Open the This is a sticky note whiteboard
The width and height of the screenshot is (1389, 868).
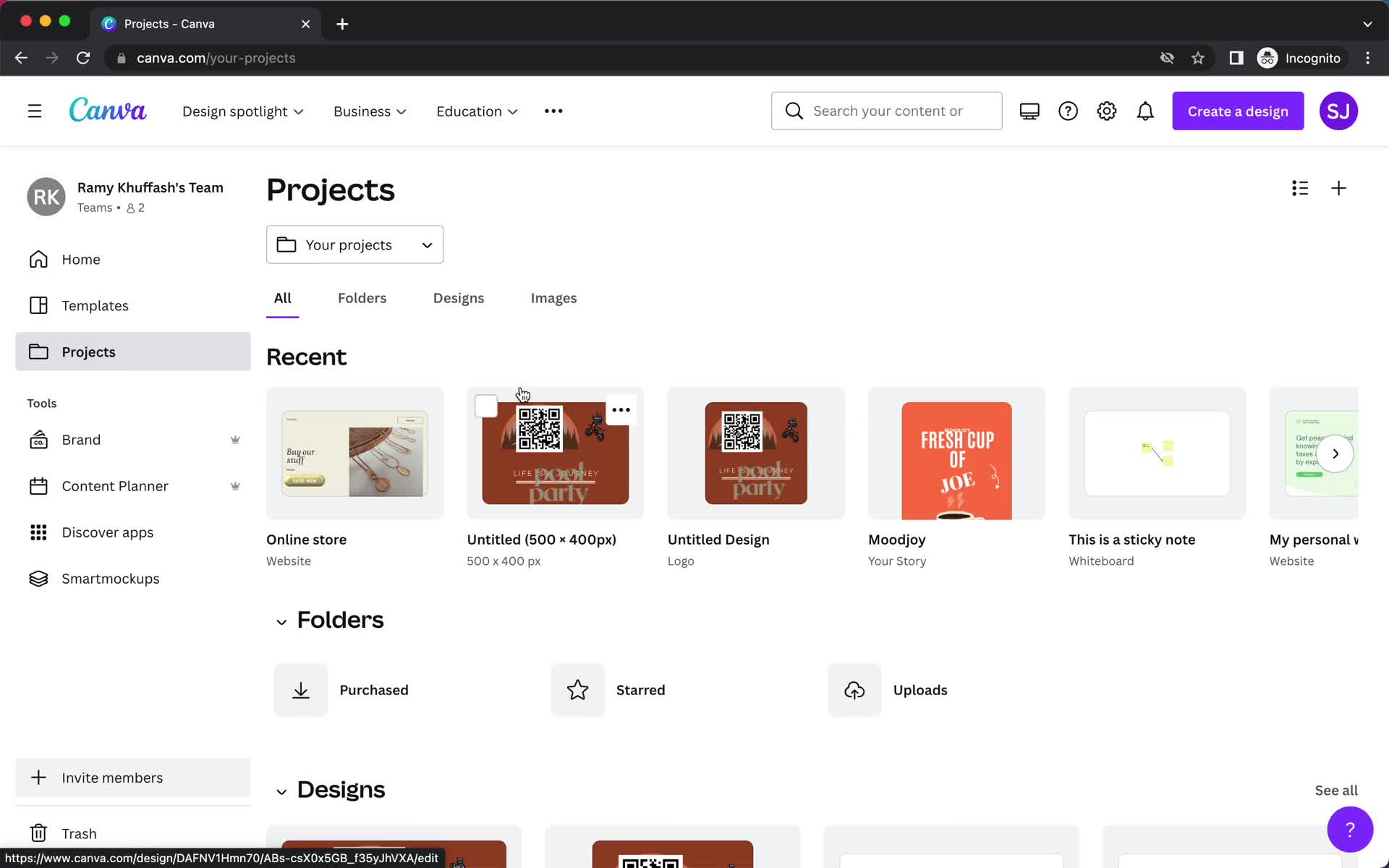click(1157, 454)
